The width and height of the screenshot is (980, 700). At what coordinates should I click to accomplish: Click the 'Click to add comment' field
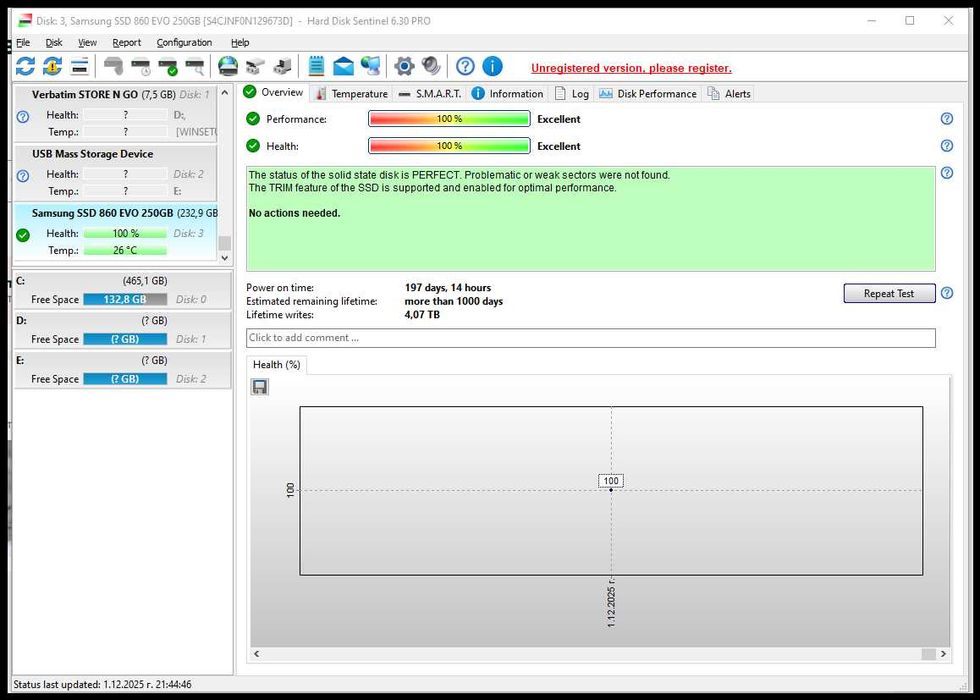(x=591, y=338)
